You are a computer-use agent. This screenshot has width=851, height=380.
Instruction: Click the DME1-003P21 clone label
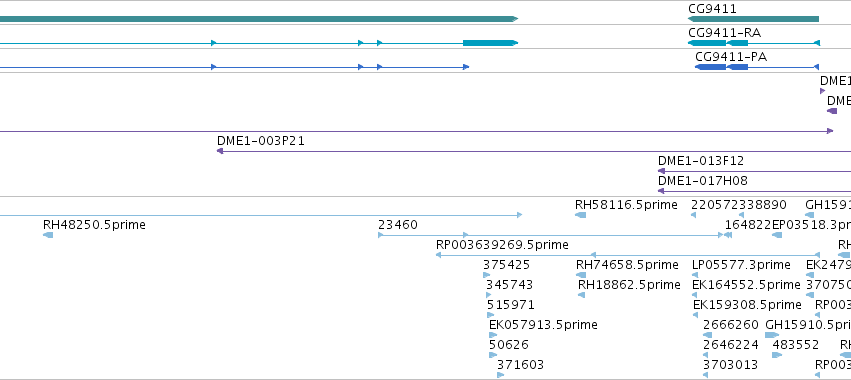point(261,141)
